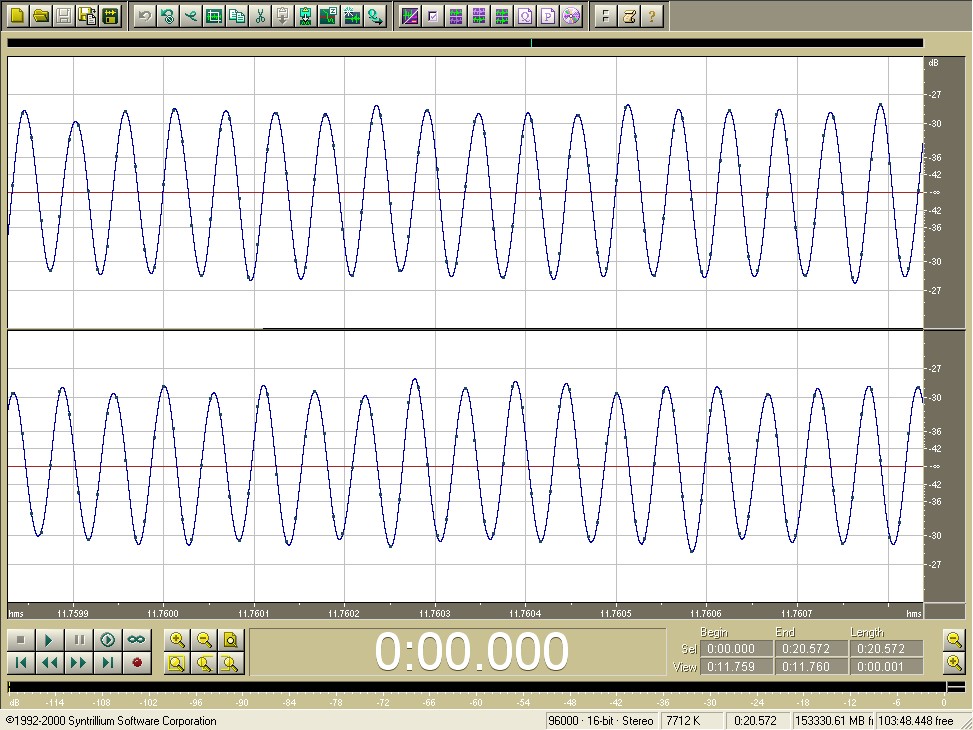Click the circled Play-to-end button
This screenshot has height=730, width=973.
(107, 639)
